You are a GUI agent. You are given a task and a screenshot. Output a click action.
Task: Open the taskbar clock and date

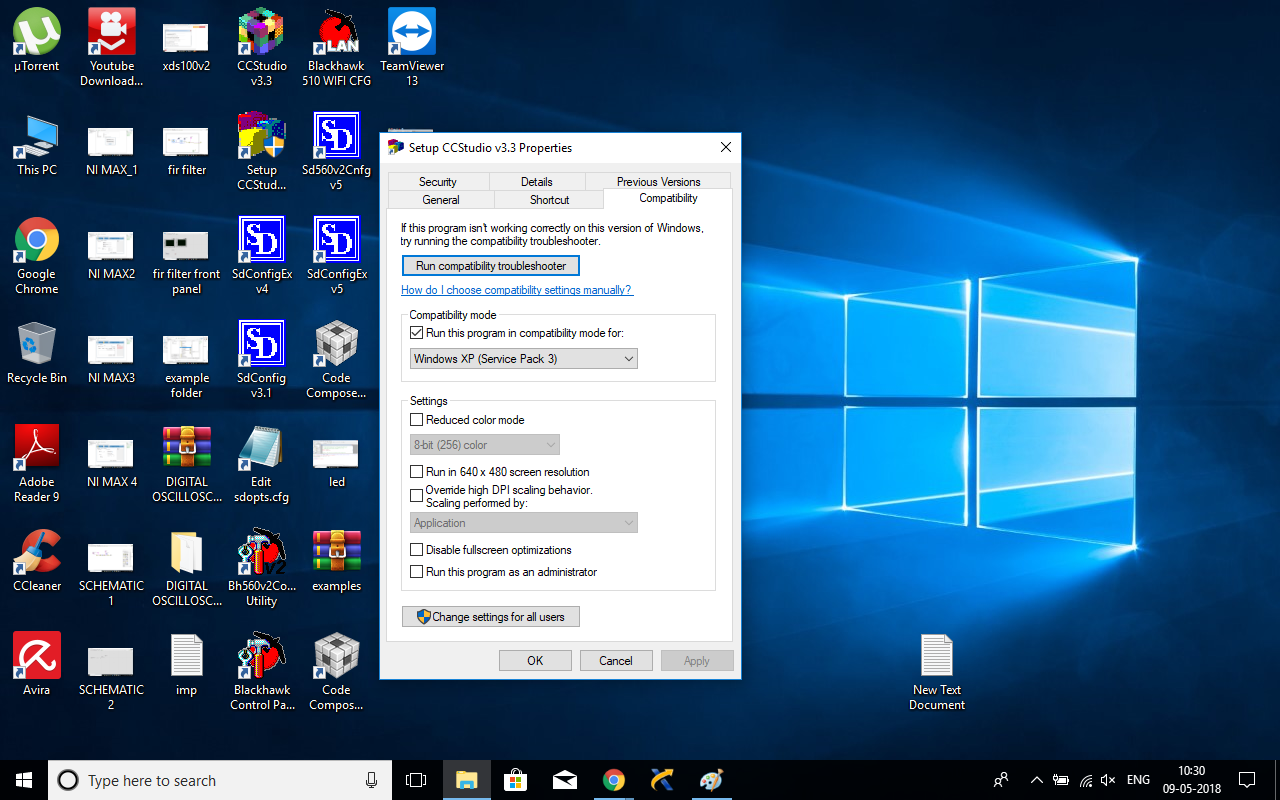tap(1191, 780)
